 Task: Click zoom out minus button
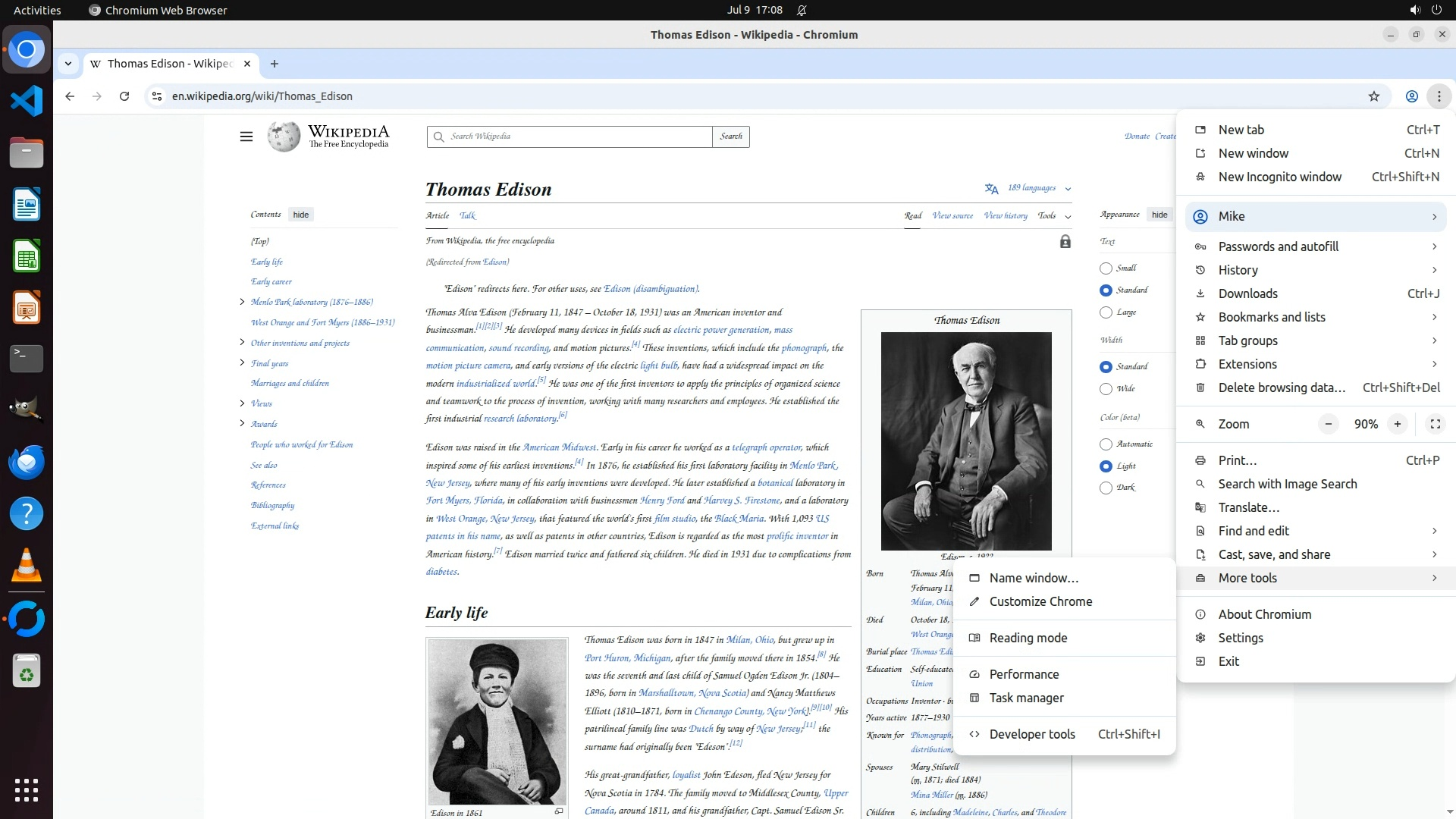pyautogui.click(x=1328, y=424)
